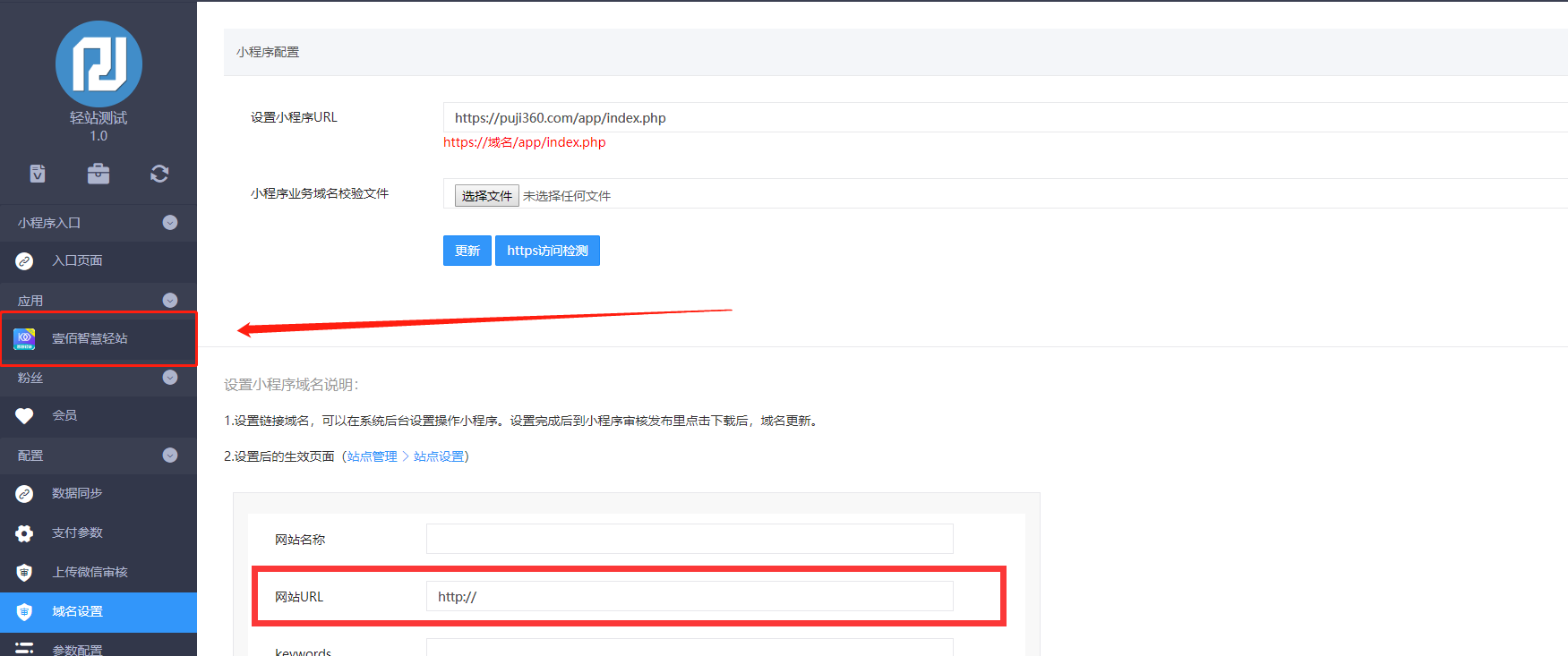Click the 设置小程序域名说明 heading
Viewport: 1568px width, 656px height.
click(x=291, y=385)
